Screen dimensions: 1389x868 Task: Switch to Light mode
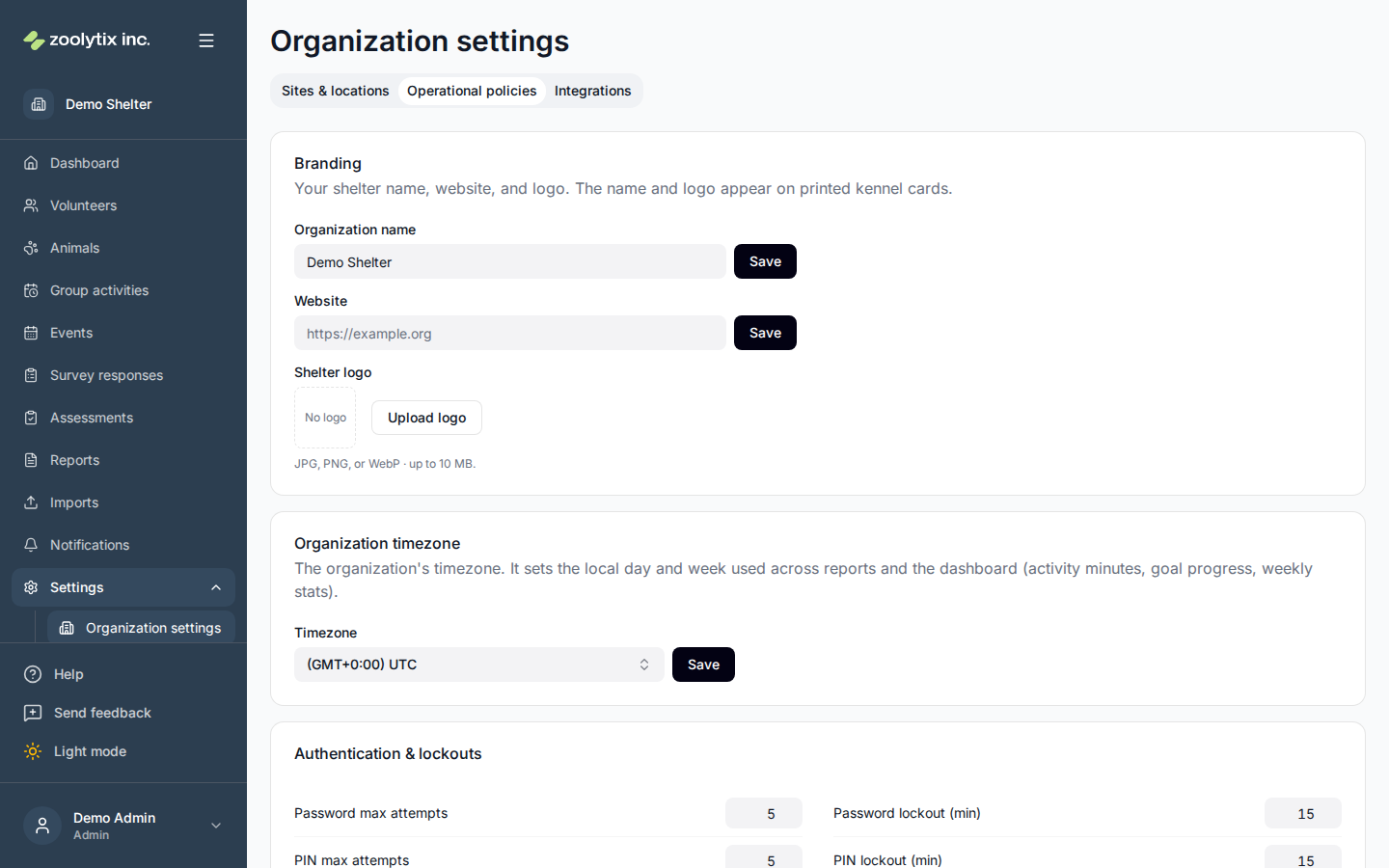pos(123,751)
